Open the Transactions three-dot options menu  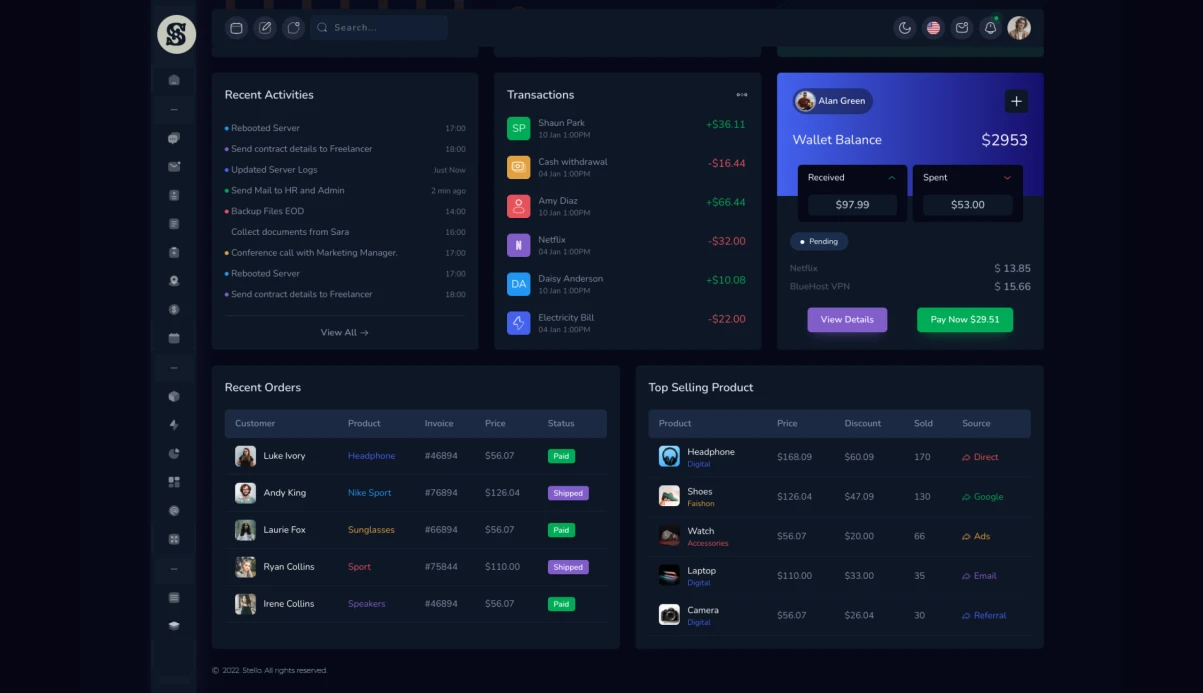pos(741,95)
